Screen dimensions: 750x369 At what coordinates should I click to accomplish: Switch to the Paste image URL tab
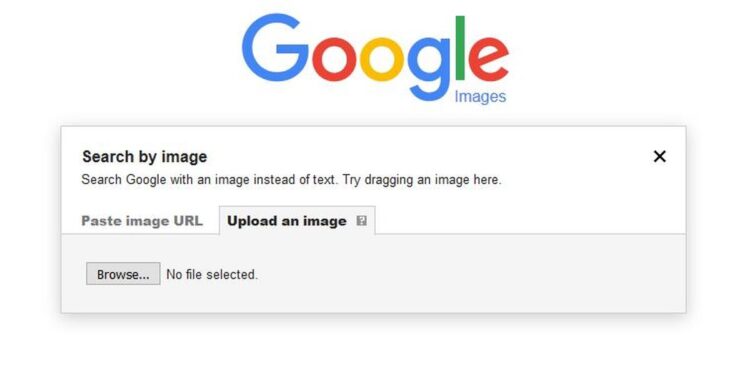tap(142, 221)
